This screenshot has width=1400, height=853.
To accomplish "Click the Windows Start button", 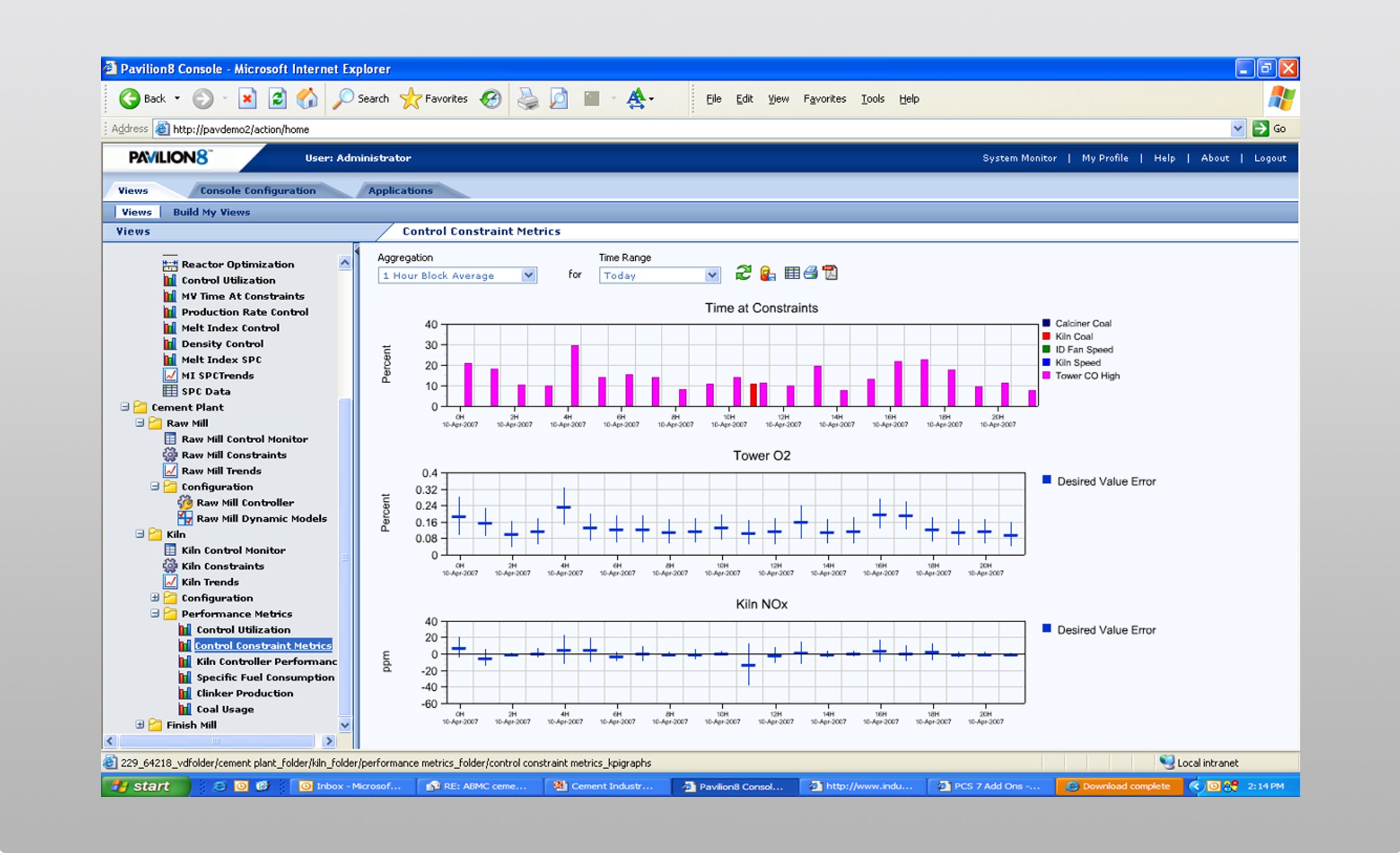I will pyautogui.click(x=145, y=786).
